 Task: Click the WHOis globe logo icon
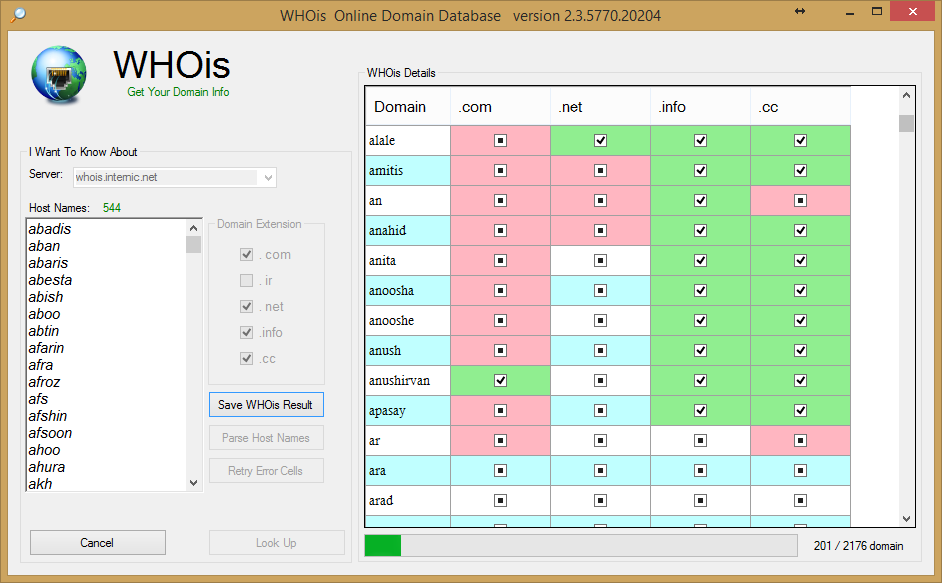59,75
